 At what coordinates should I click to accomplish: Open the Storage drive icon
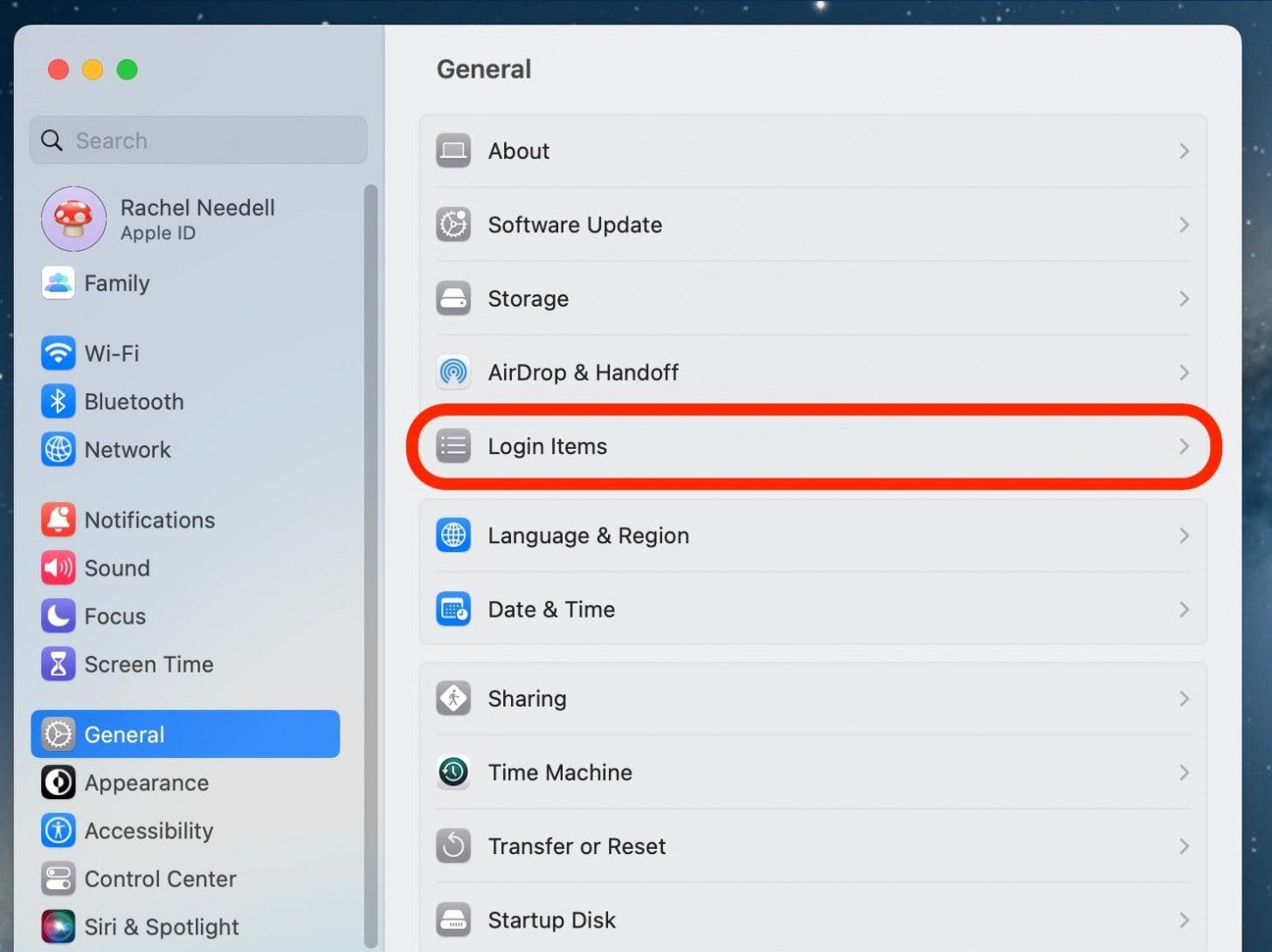(x=453, y=299)
